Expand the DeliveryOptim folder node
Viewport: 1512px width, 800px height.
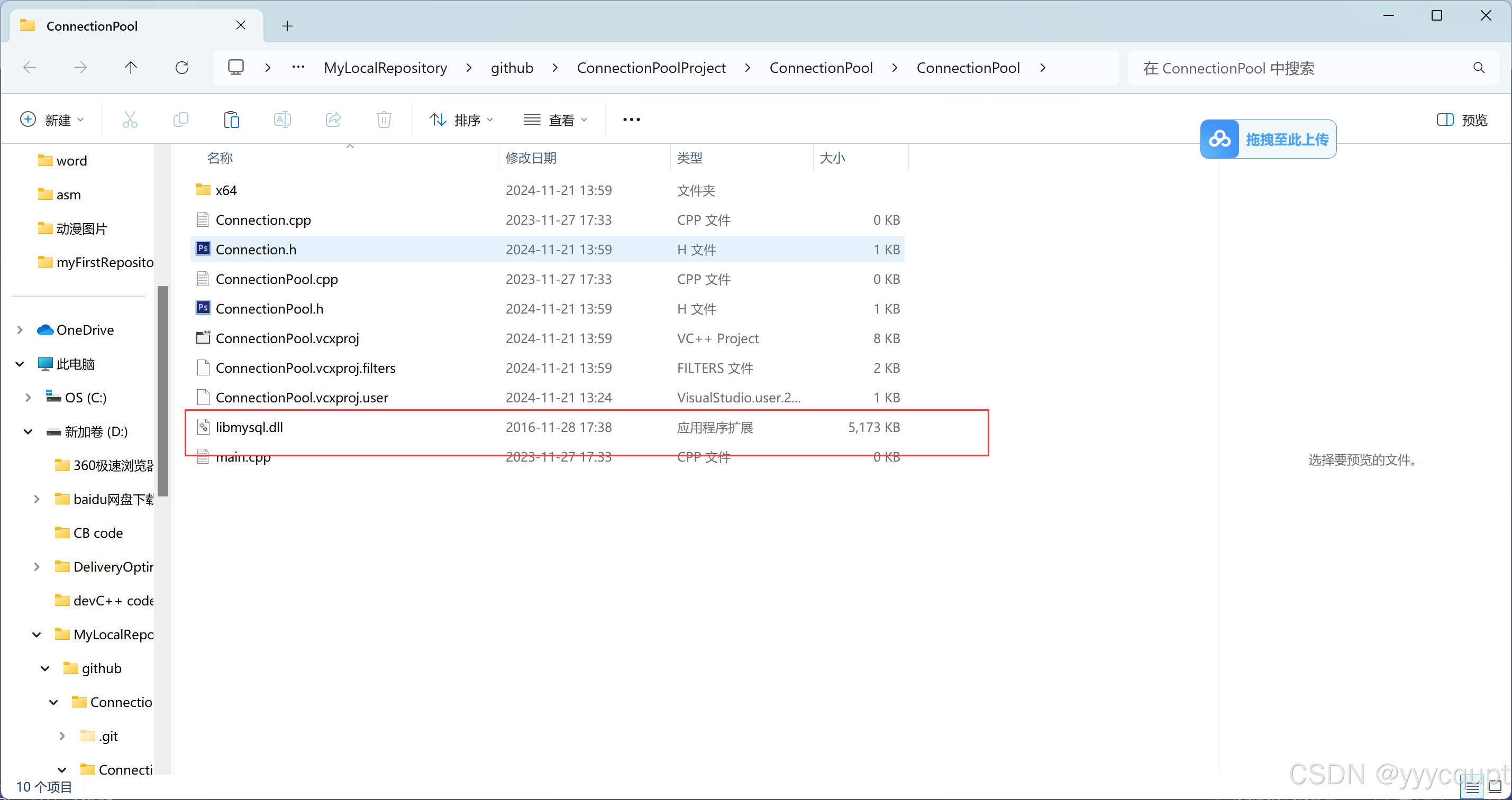click(37, 567)
